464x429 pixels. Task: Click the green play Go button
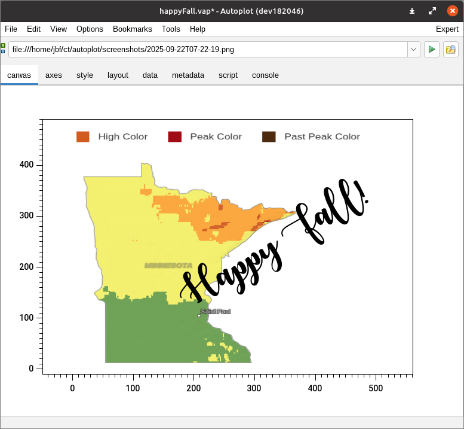tap(432, 49)
